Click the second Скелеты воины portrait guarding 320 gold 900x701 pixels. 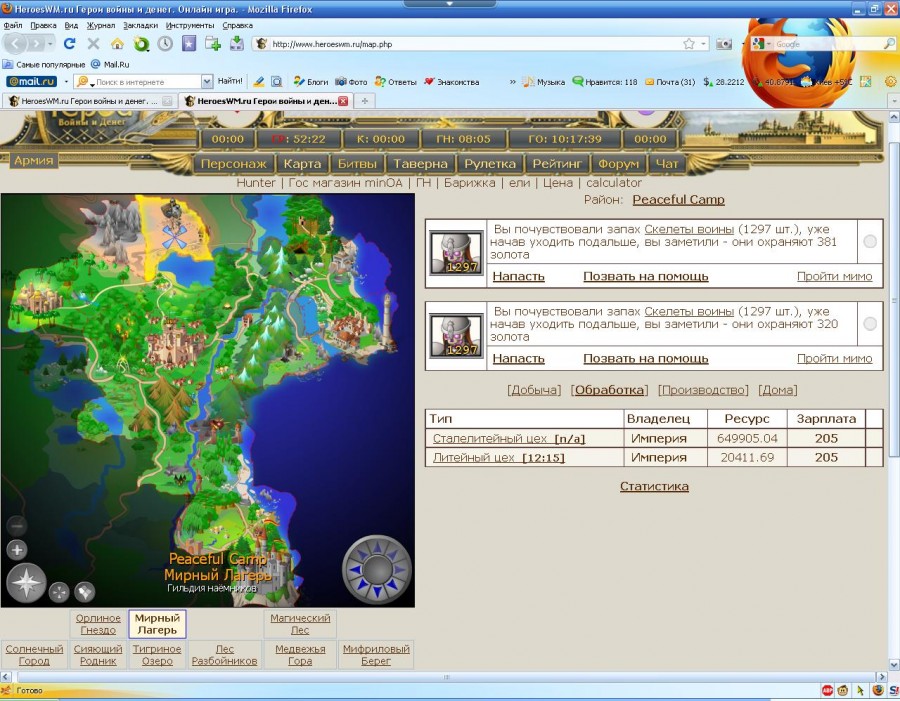pos(456,335)
